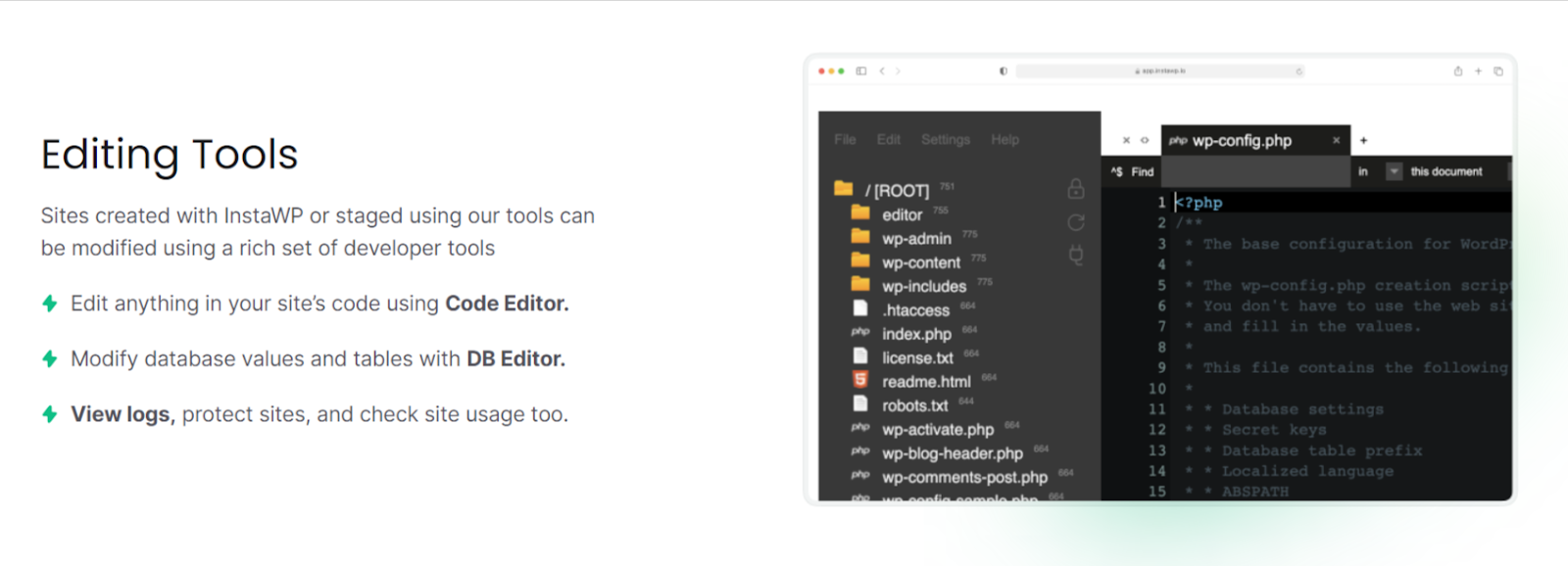Click the wp-admin folder icon

click(860, 236)
